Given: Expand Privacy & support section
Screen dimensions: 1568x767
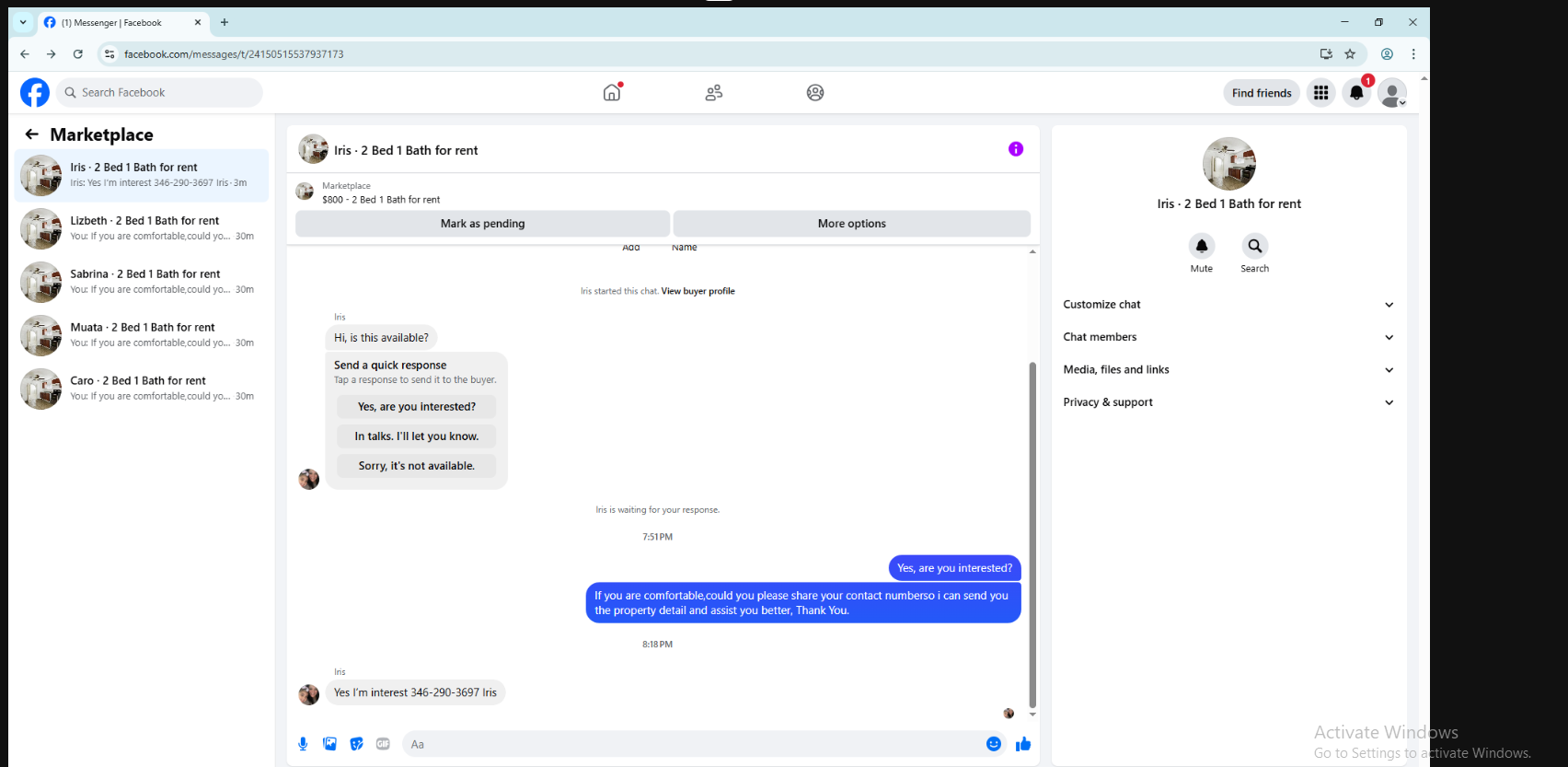Looking at the screenshot, I should tap(1228, 402).
